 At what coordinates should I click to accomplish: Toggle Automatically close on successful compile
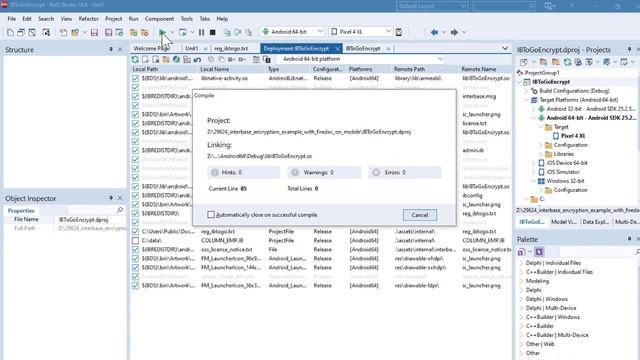pos(211,215)
